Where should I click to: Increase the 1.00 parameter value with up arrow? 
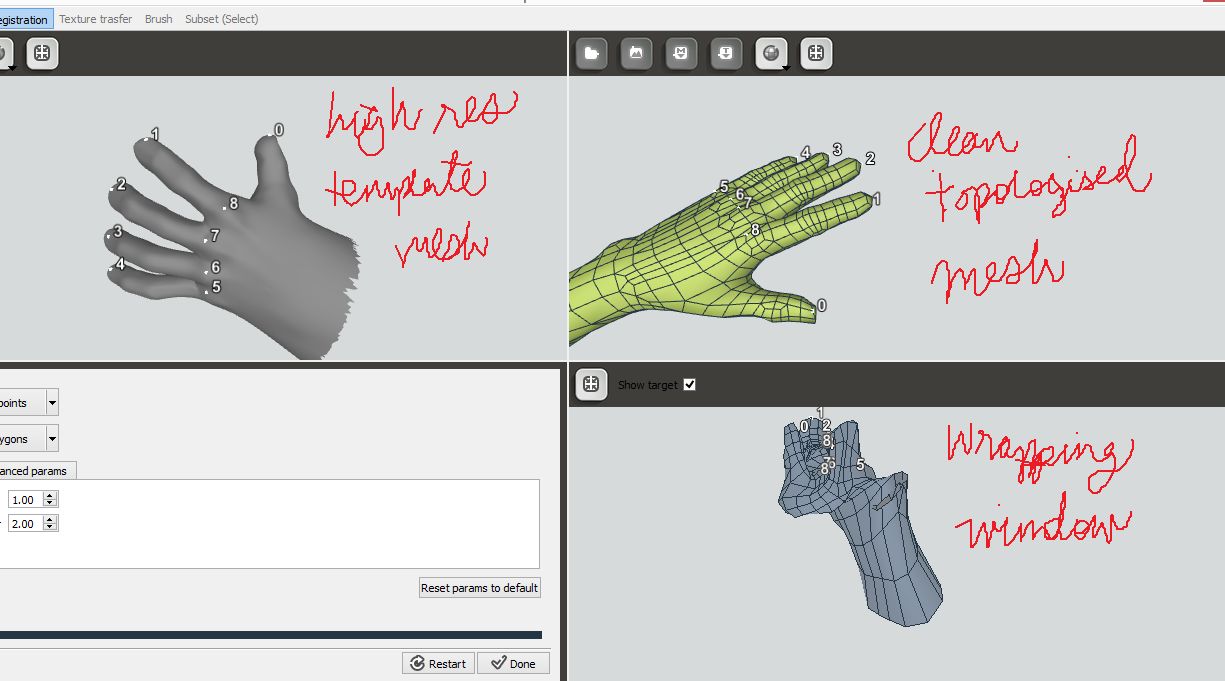point(51,495)
